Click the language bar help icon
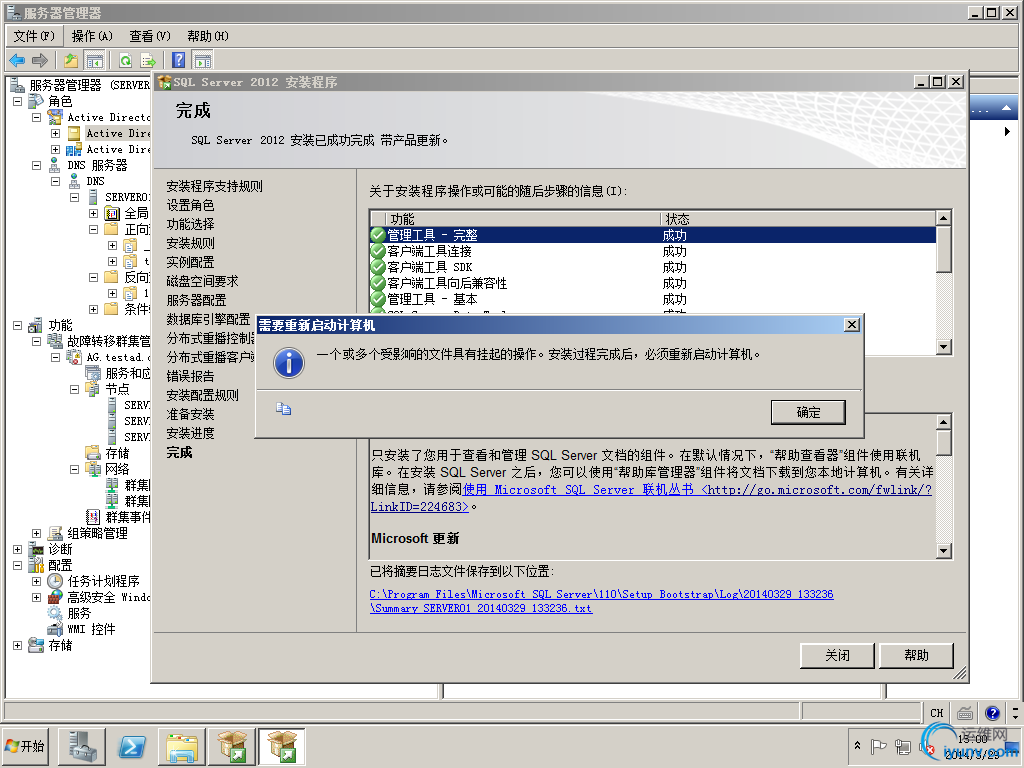The width and height of the screenshot is (1024, 768). (x=993, y=712)
